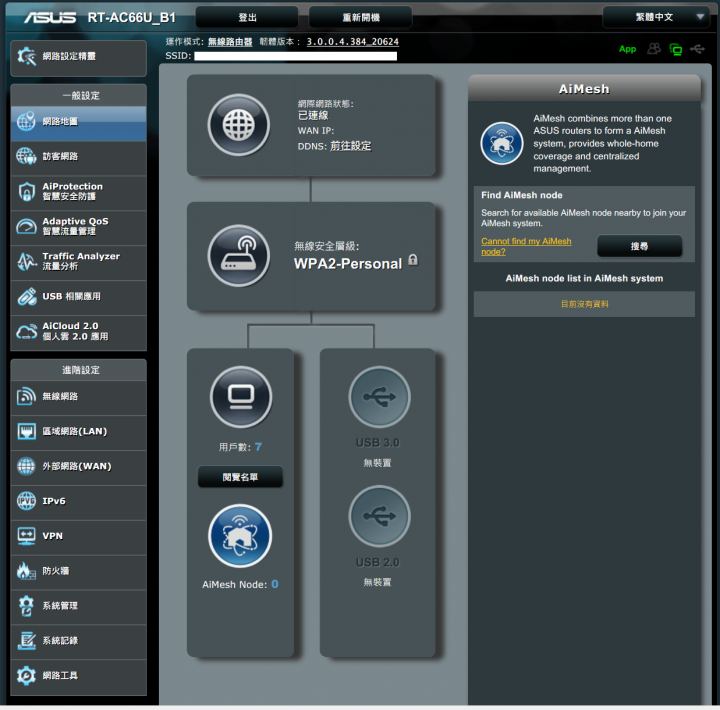Click the green network clients status icon
Viewport: 720px width, 710px height.
[675, 49]
